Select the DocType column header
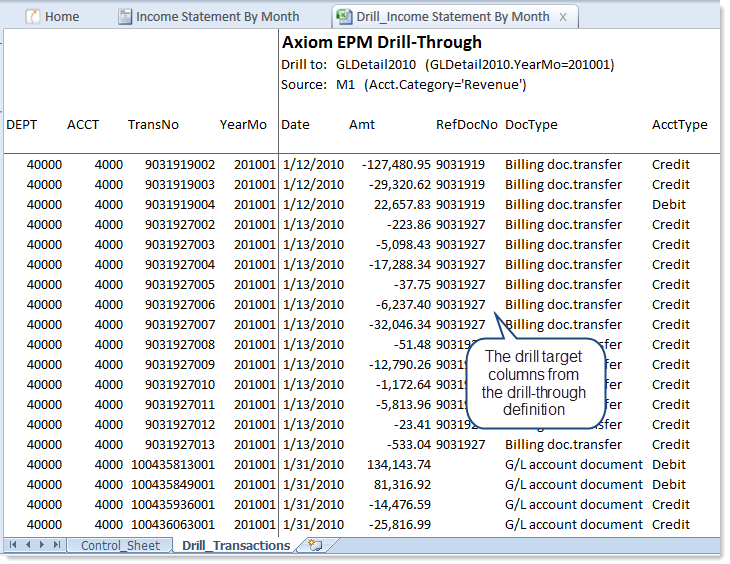Image resolution: width=730 pixels, height=564 pixels. click(531, 125)
